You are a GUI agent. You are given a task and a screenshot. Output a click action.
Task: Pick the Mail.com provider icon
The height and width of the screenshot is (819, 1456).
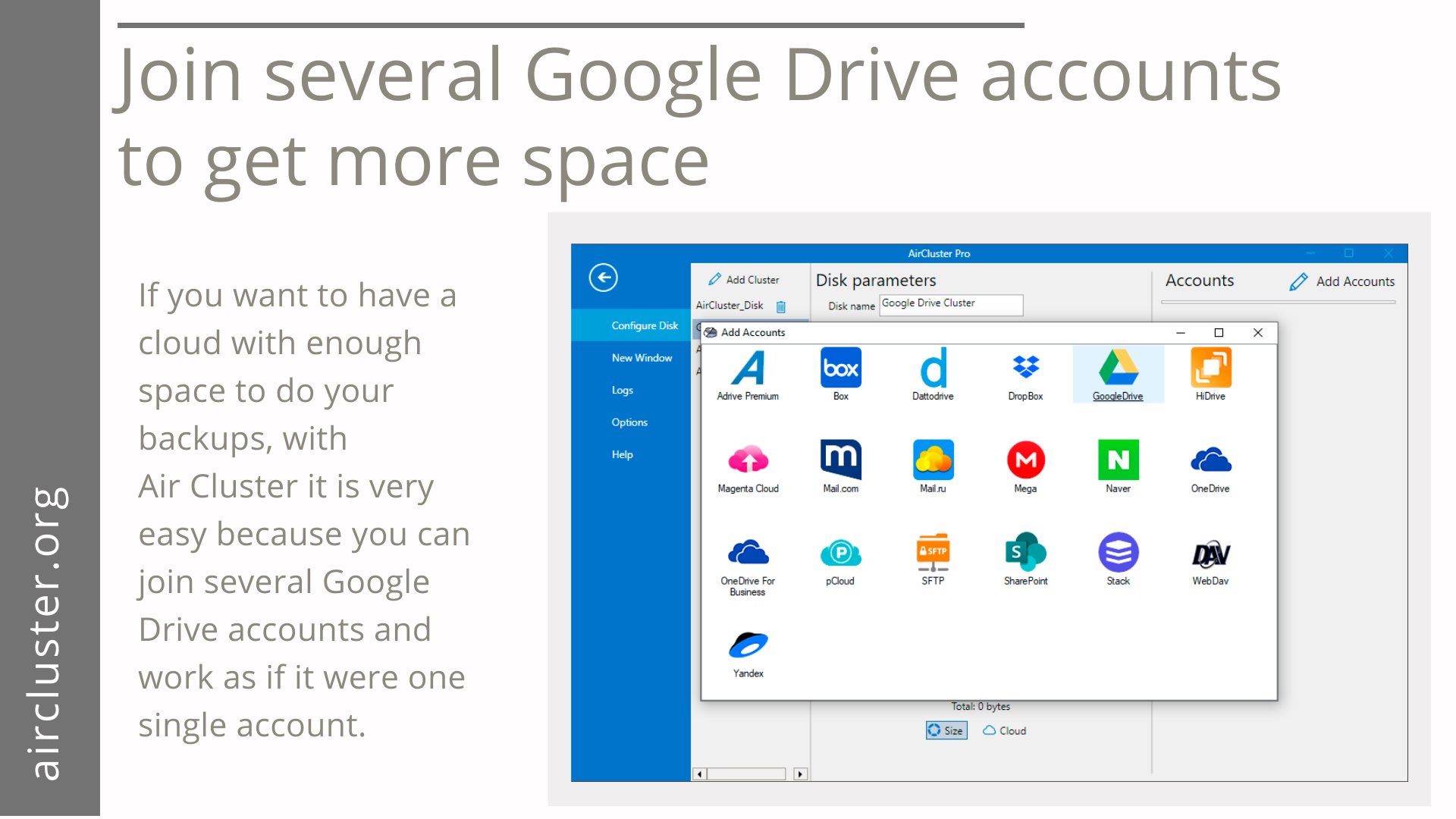coord(840,467)
